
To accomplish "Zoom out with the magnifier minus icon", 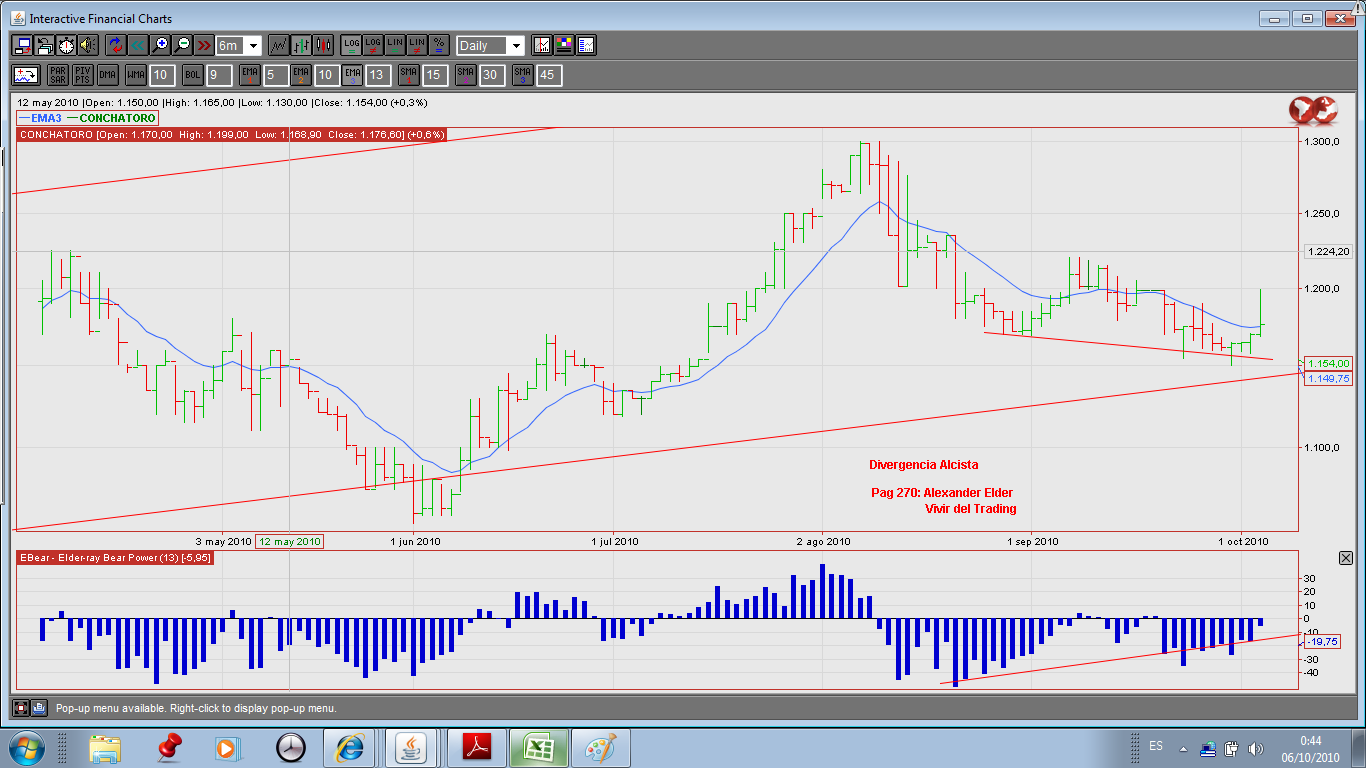I will pos(182,45).
